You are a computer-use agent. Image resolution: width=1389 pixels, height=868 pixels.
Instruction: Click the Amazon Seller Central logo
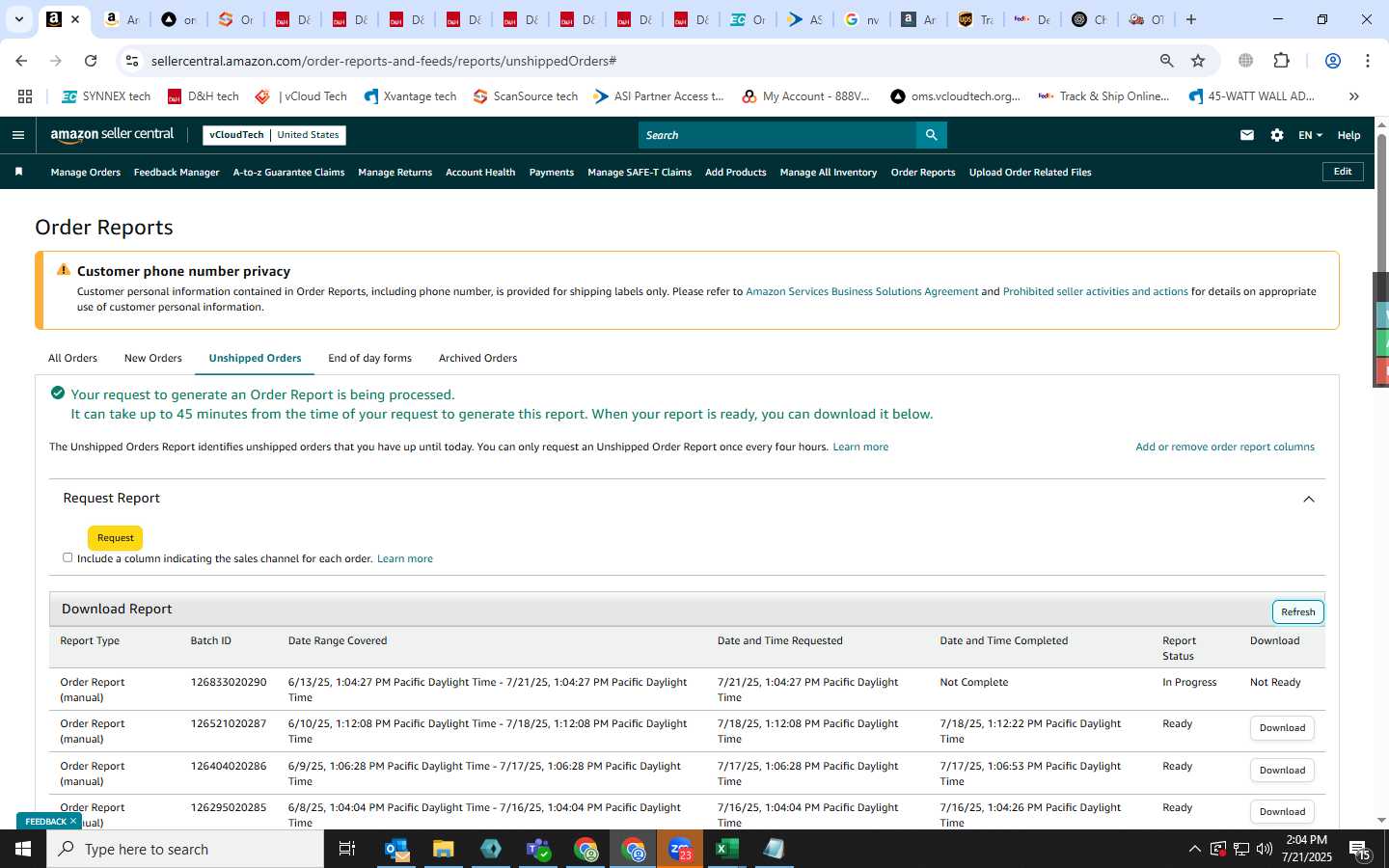click(x=112, y=135)
